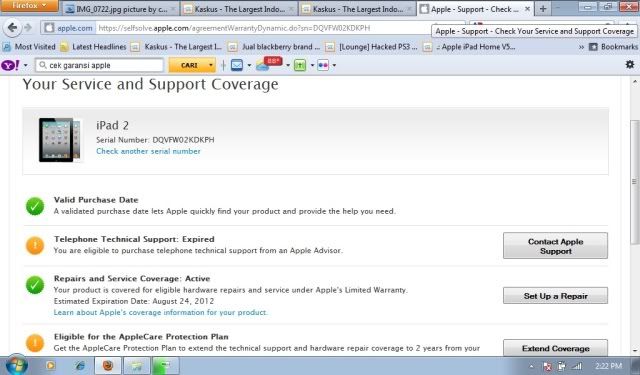Viewport: 640px width, 375px height.
Task: Follow the Check another serial number link
Action: 148,151
